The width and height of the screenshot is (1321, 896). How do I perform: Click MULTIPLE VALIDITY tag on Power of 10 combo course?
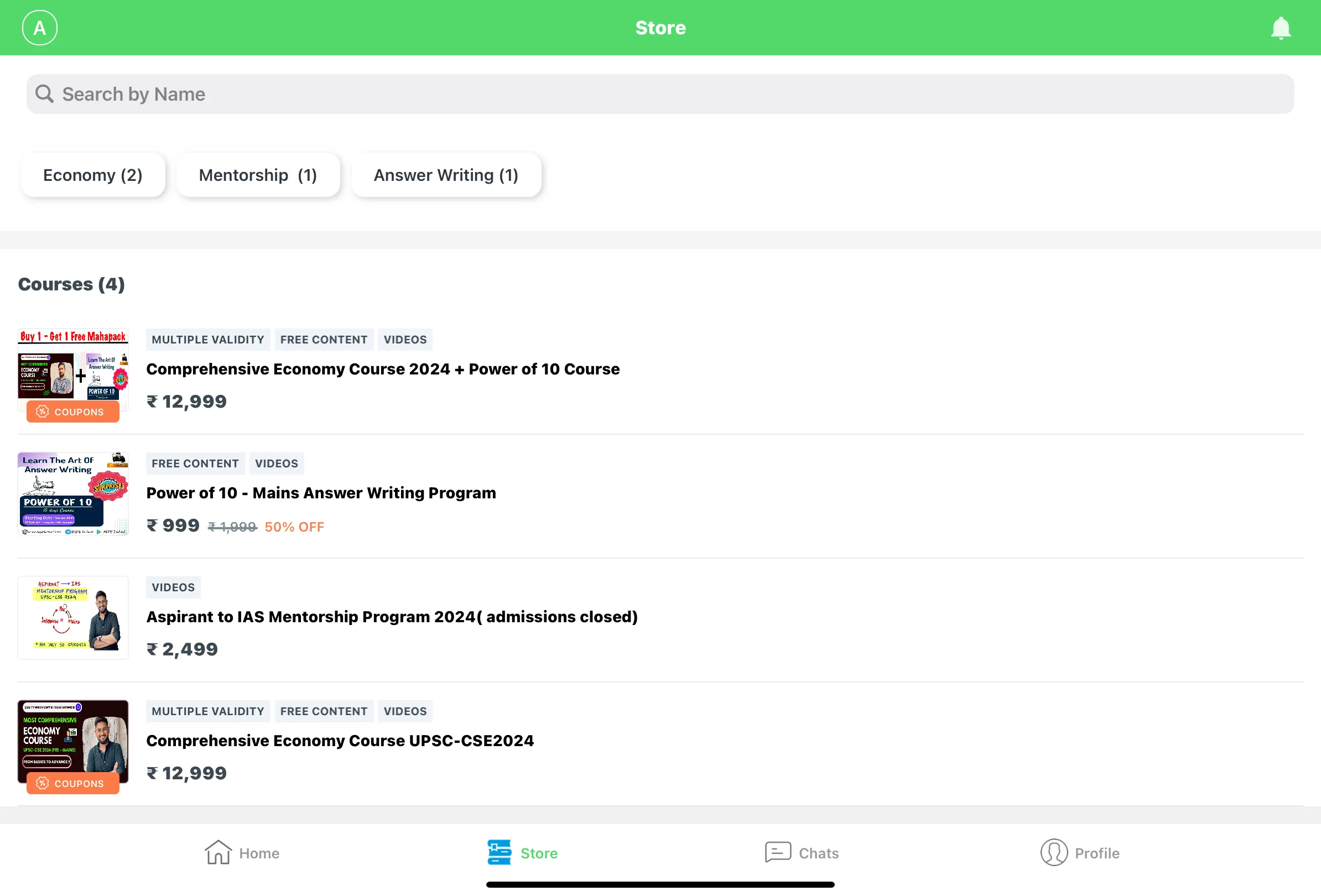click(x=208, y=340)
